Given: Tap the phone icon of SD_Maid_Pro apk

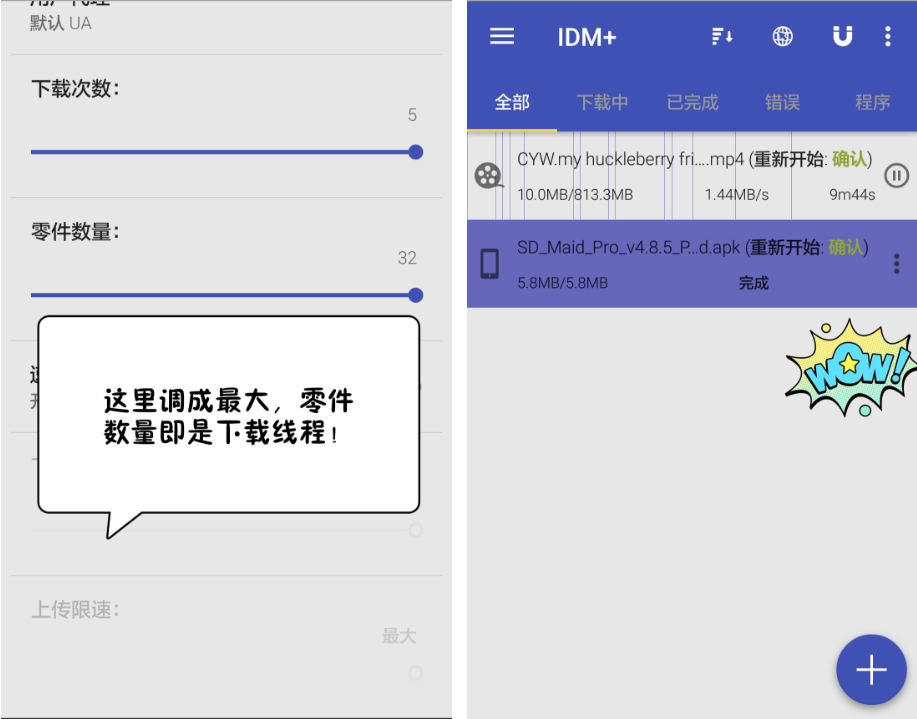Looking at the screenshot, I should click(489, 264).
